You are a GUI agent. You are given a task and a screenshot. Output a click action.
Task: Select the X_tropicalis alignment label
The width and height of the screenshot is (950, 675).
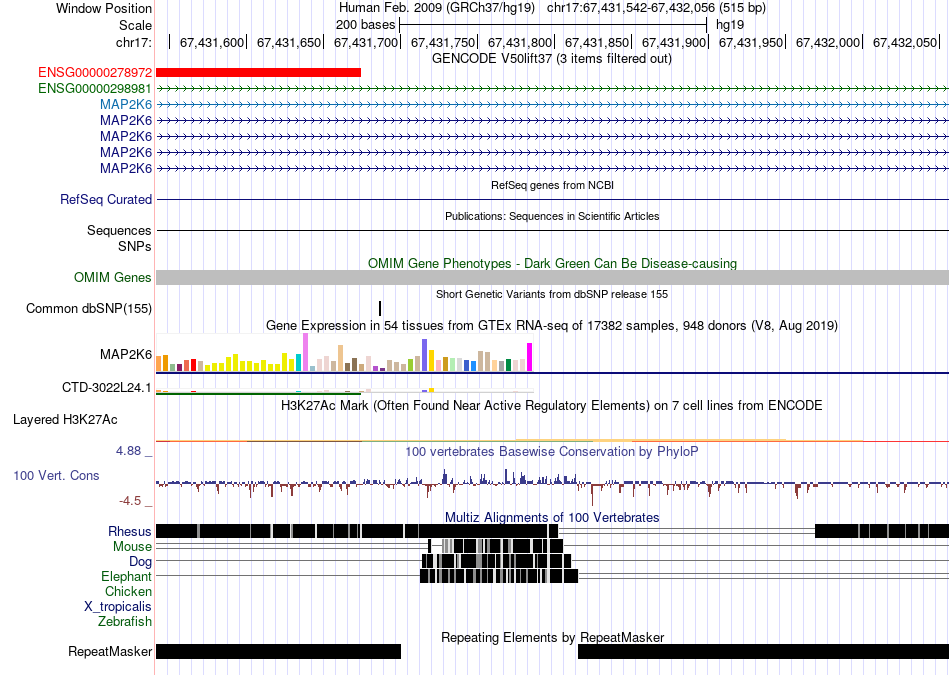click(118, 607)
